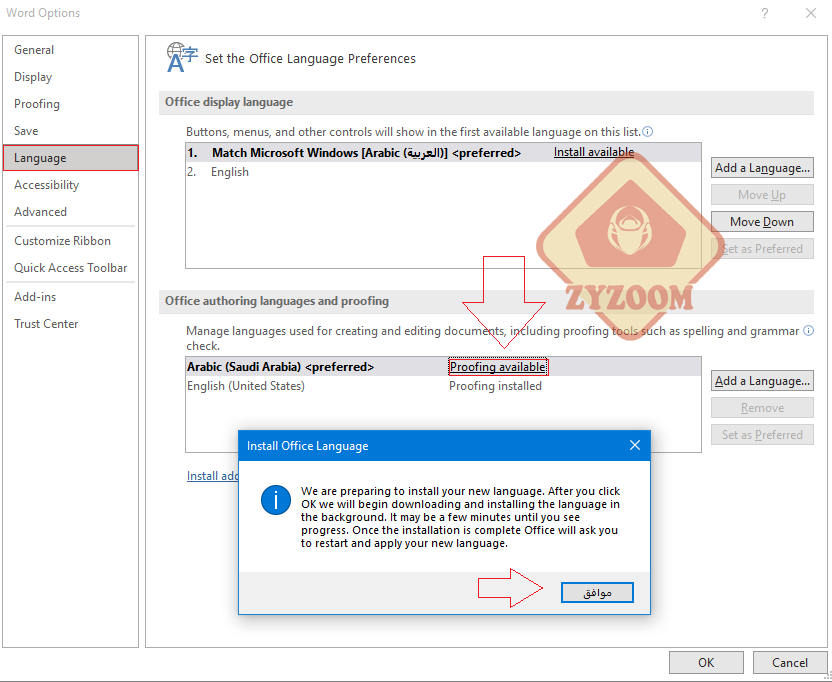Click the Move Down button
Viewport: 832px width, 682px height.
[762, 222]
